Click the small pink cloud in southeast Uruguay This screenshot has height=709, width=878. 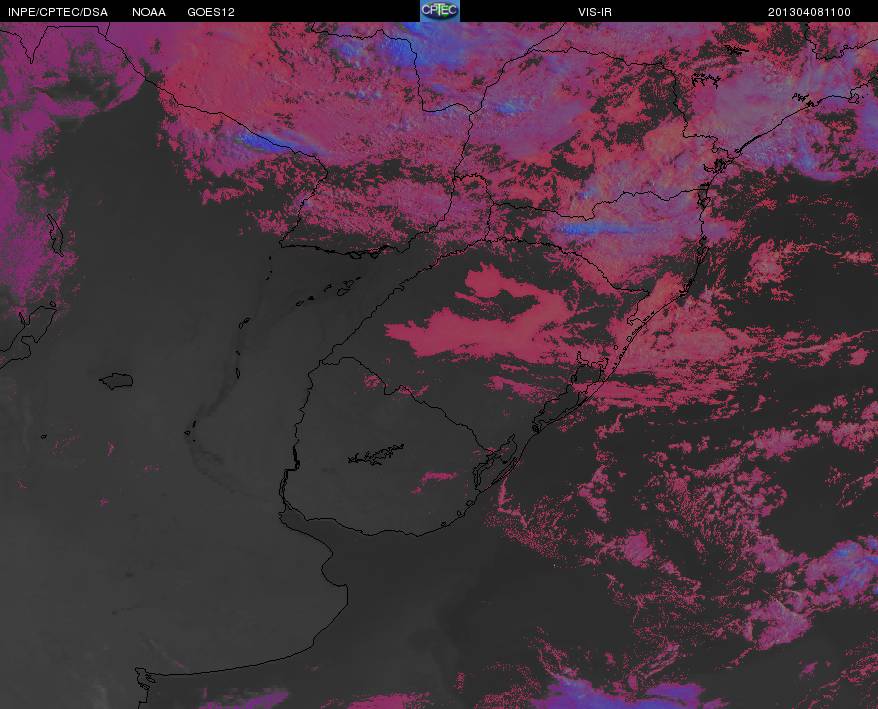pos(437,478)
